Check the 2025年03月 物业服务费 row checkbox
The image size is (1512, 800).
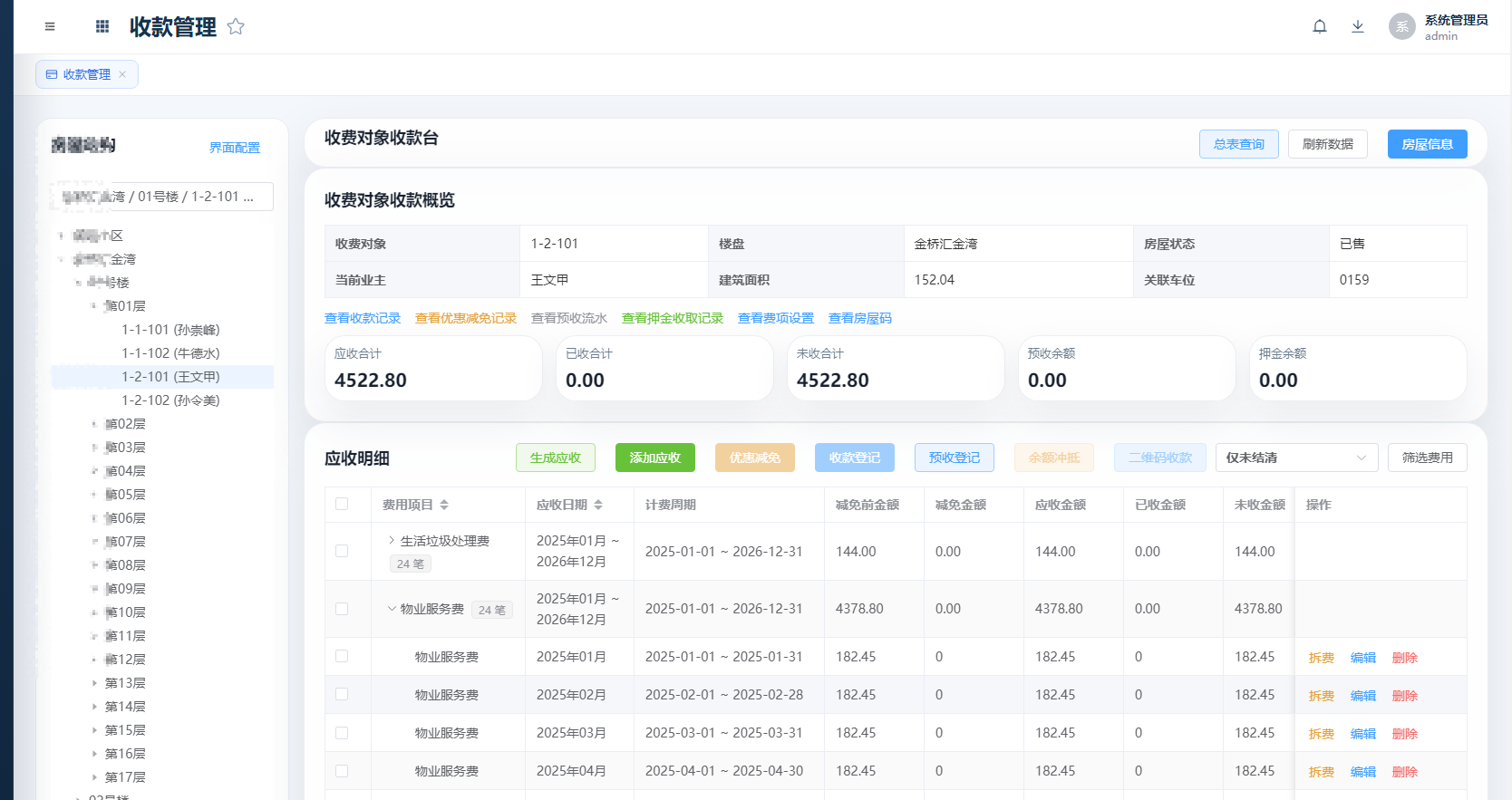[x=342, y=732]
